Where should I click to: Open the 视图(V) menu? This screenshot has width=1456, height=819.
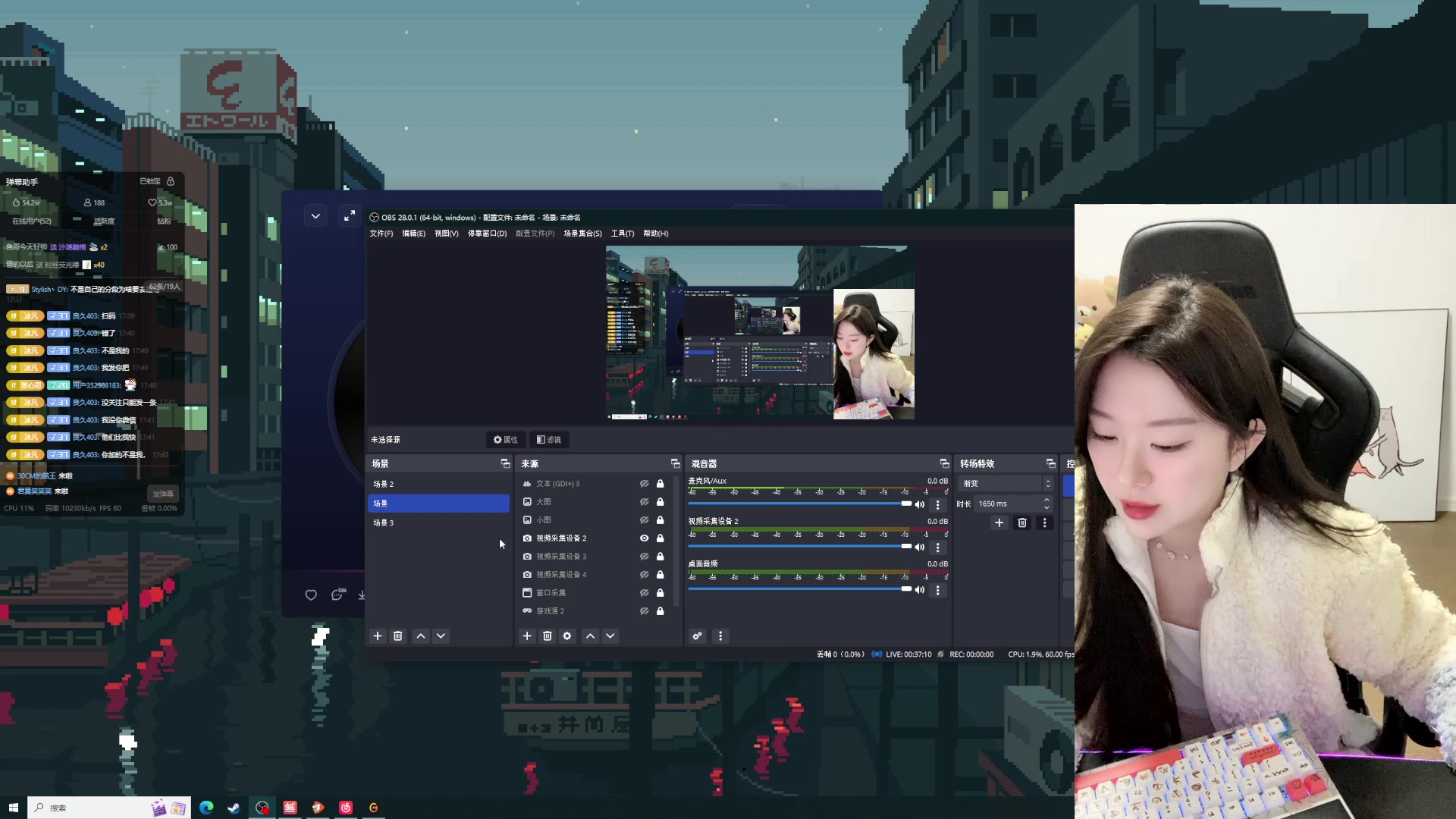pos(446,234)
